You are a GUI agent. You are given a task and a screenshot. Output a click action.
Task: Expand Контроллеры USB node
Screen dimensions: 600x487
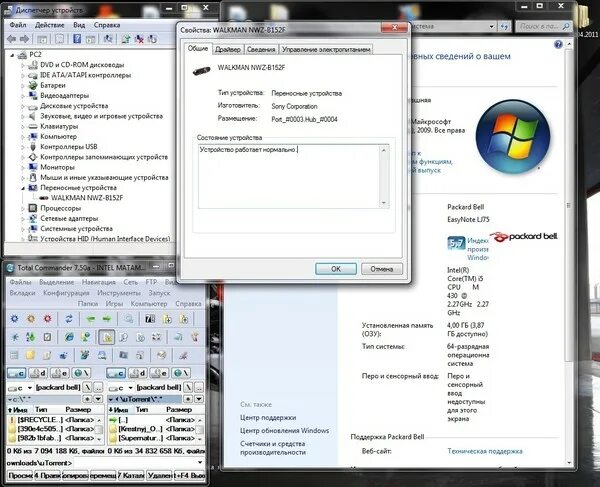(x=23, y=147)
